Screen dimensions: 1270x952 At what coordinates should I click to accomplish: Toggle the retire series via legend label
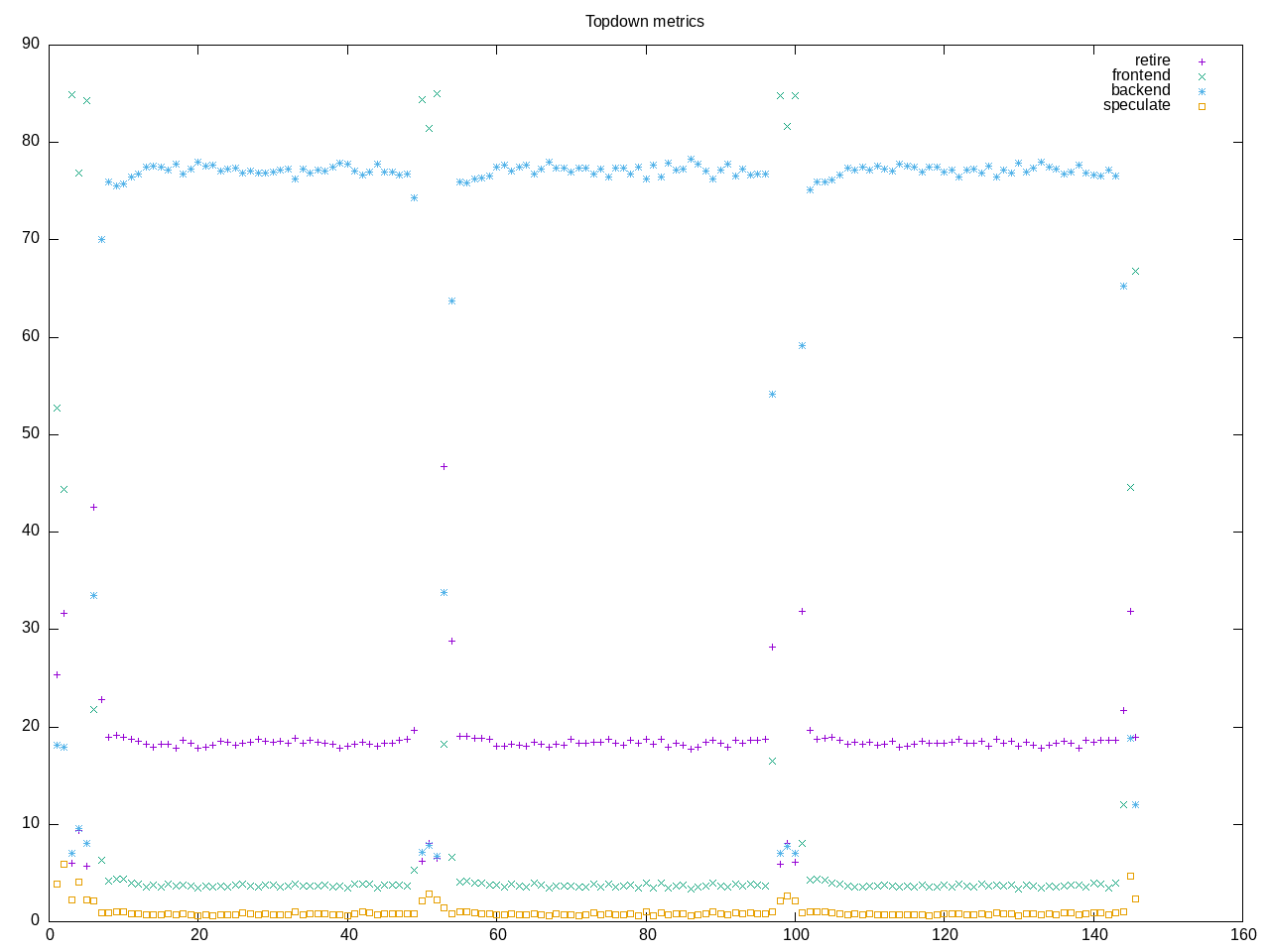[x=1152, y=60]
